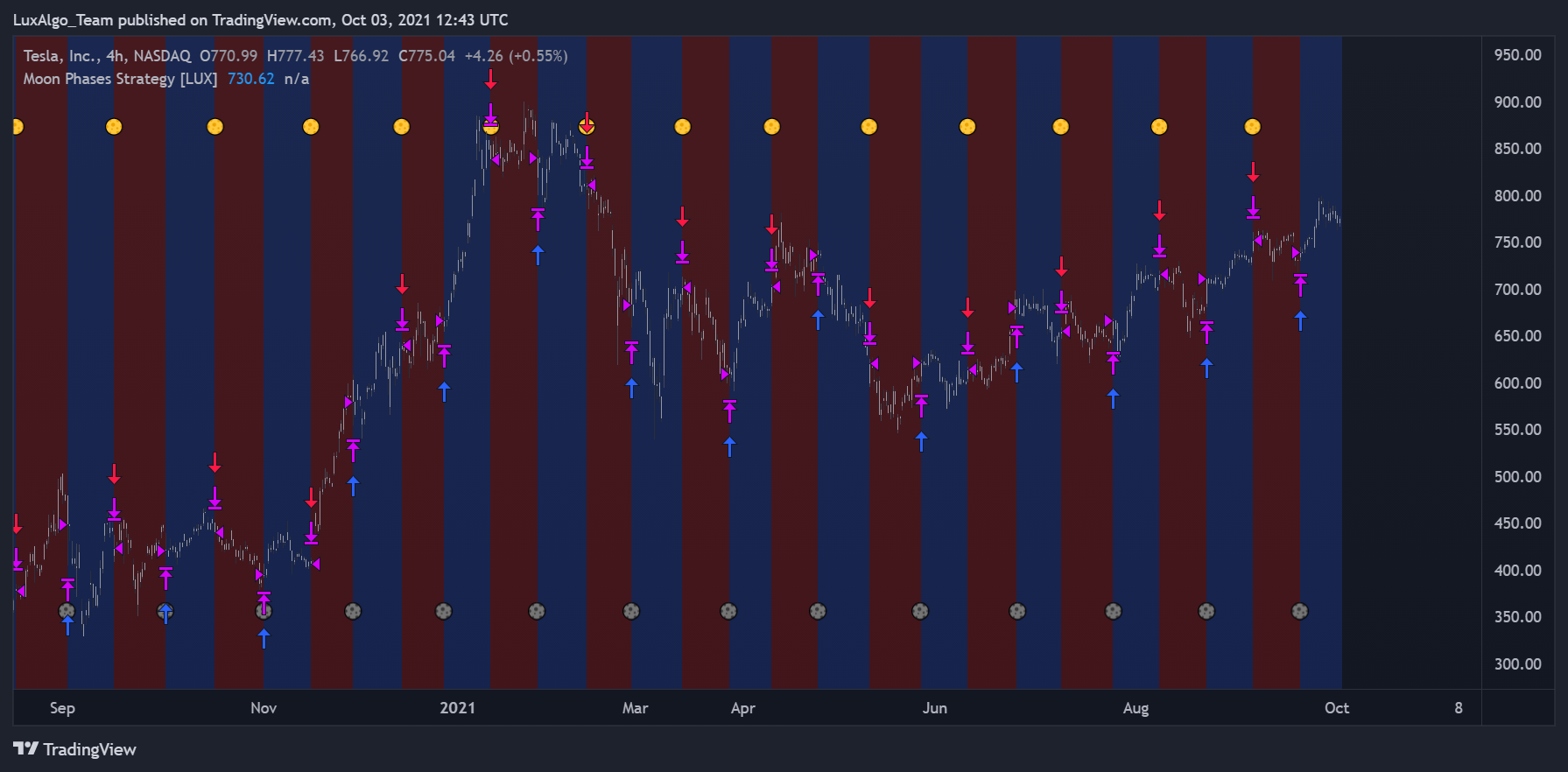The image size is (1568, 772).
Task: Click the Mar label on the time axis
Action: coord(635,708)
